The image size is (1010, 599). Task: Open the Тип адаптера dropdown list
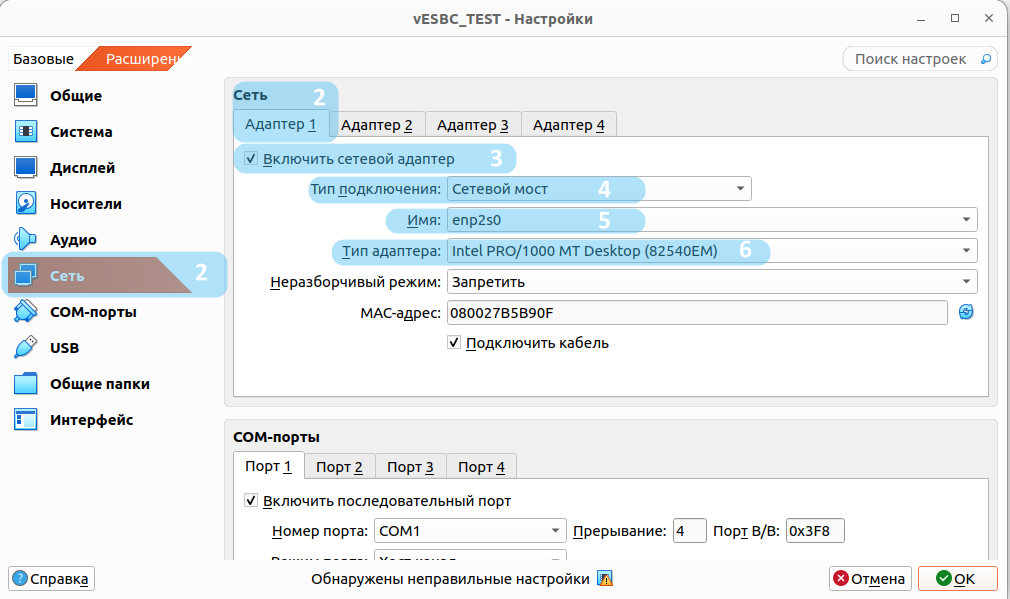712,251
